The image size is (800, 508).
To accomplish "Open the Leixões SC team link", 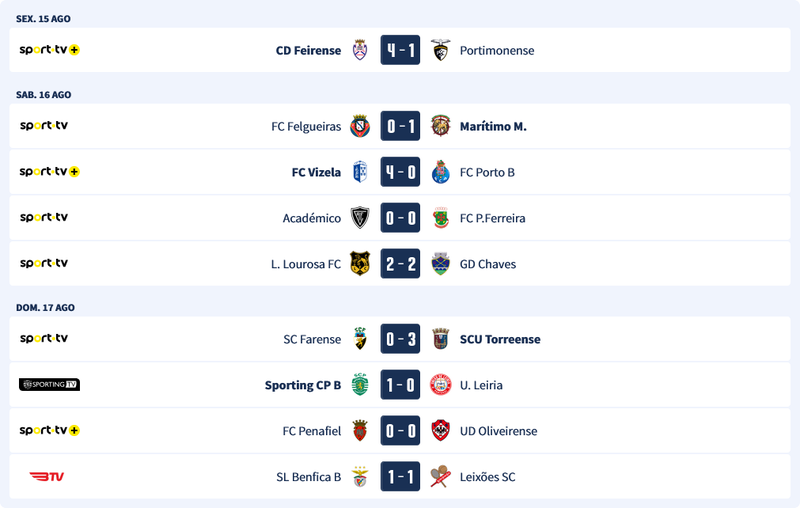I will pos(487,477).
